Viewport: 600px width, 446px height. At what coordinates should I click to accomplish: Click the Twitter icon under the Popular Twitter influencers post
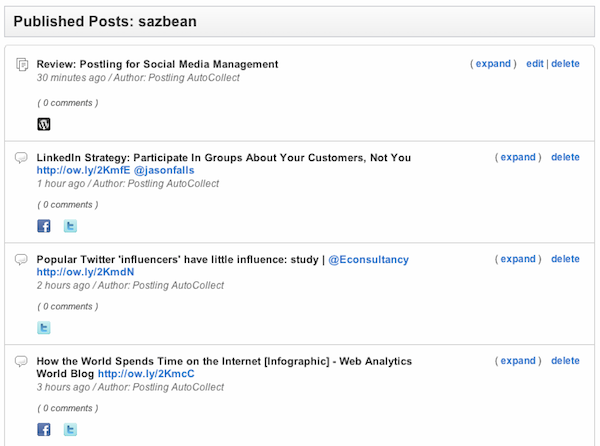(x=44, y=328)
